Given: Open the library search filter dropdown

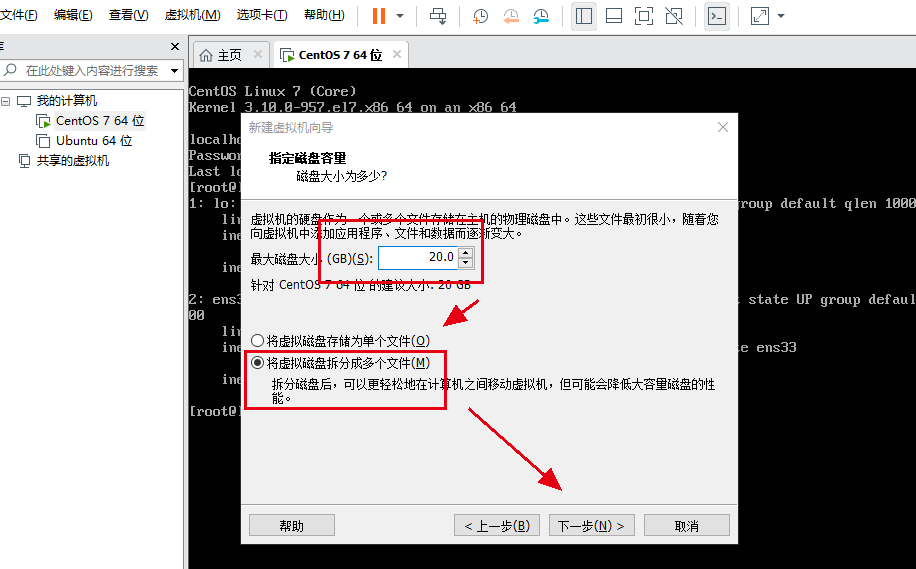Looking at the screenshot, I should [x=175, y=71].
